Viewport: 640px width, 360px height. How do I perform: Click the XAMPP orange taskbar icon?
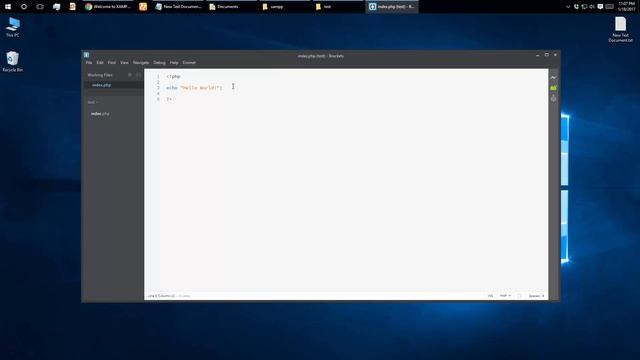point(143,7)
